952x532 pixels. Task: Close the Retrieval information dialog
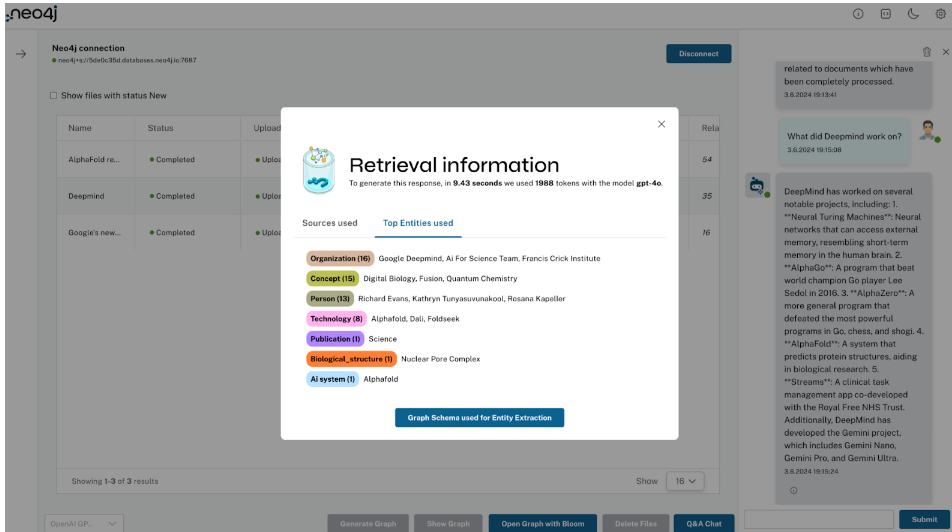click(661, 124)
